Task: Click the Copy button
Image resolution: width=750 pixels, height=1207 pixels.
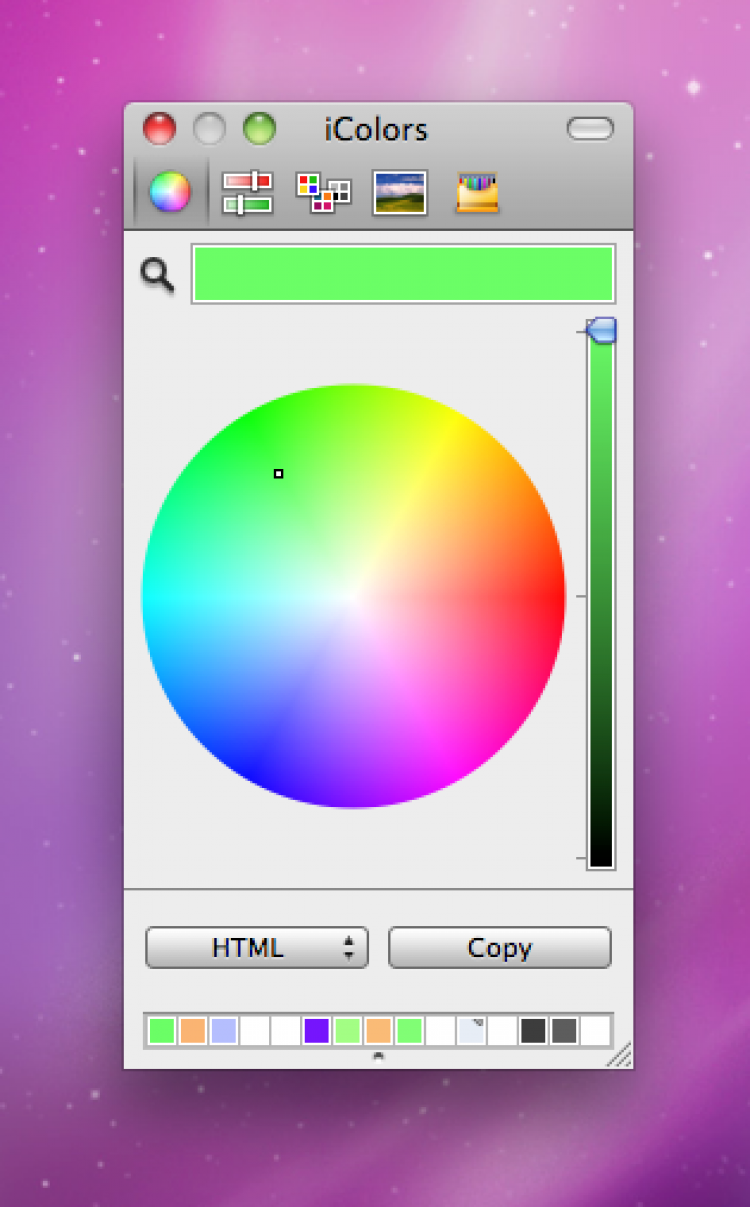Action: click(x=499, y=948)
